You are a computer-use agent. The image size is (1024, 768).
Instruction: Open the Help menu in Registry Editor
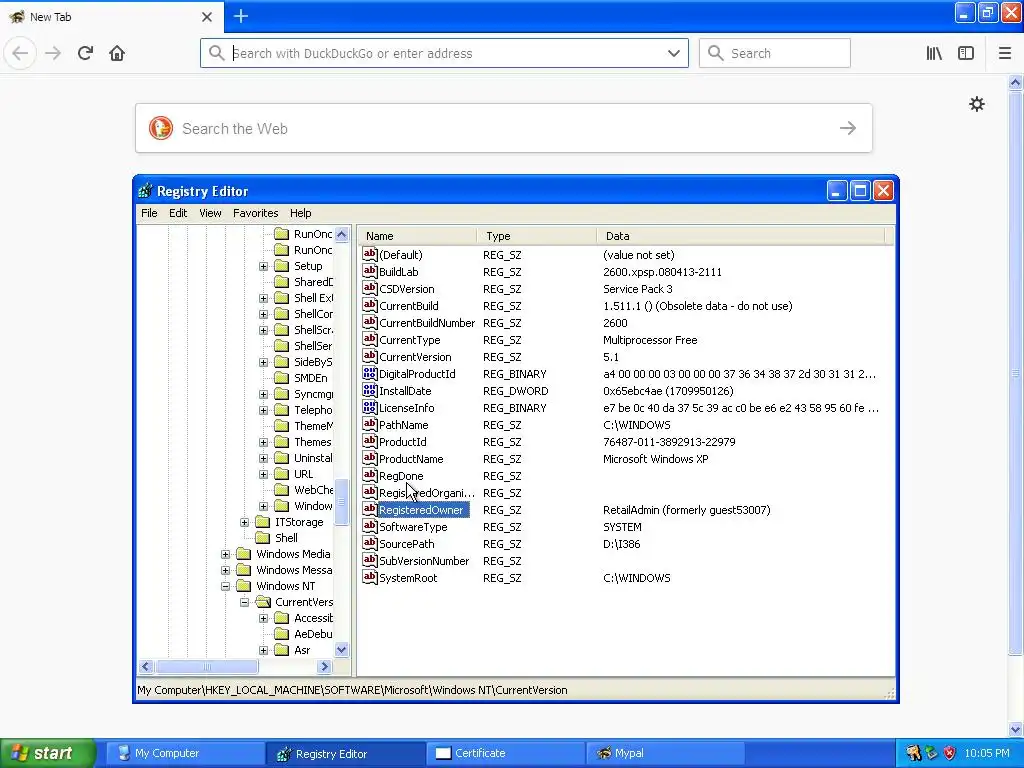coord(300,213)
